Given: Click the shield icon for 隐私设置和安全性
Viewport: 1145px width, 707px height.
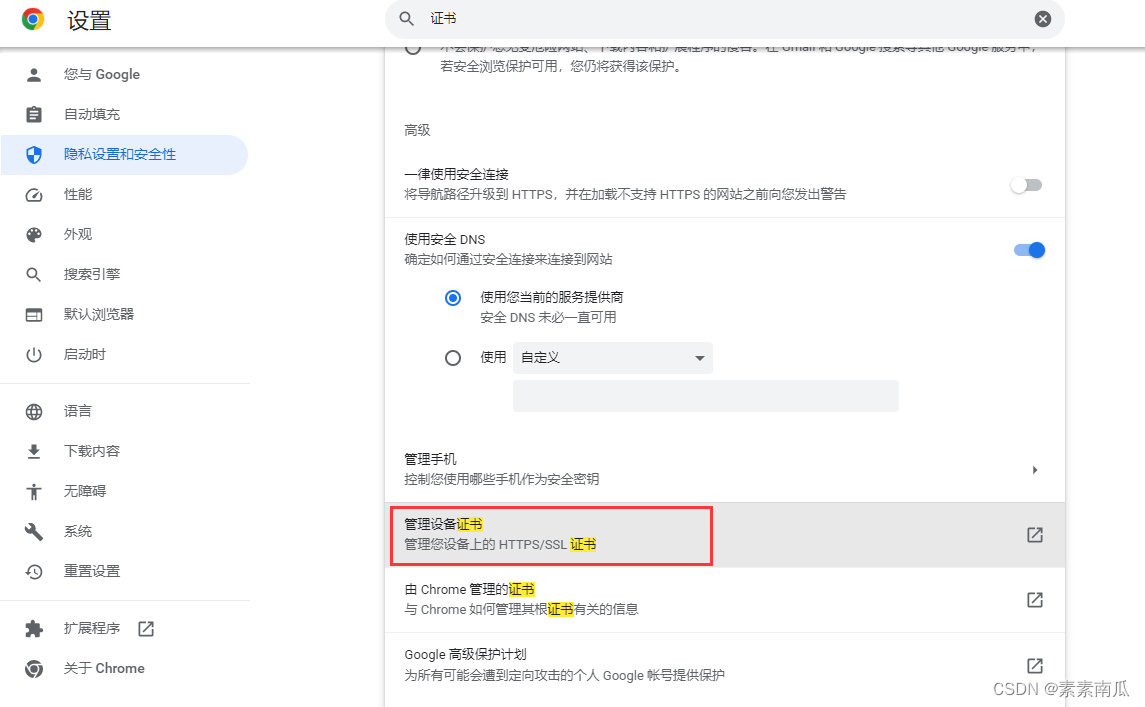Looking at the screenshot, I should pyautogui.click(x=34, y=155).
